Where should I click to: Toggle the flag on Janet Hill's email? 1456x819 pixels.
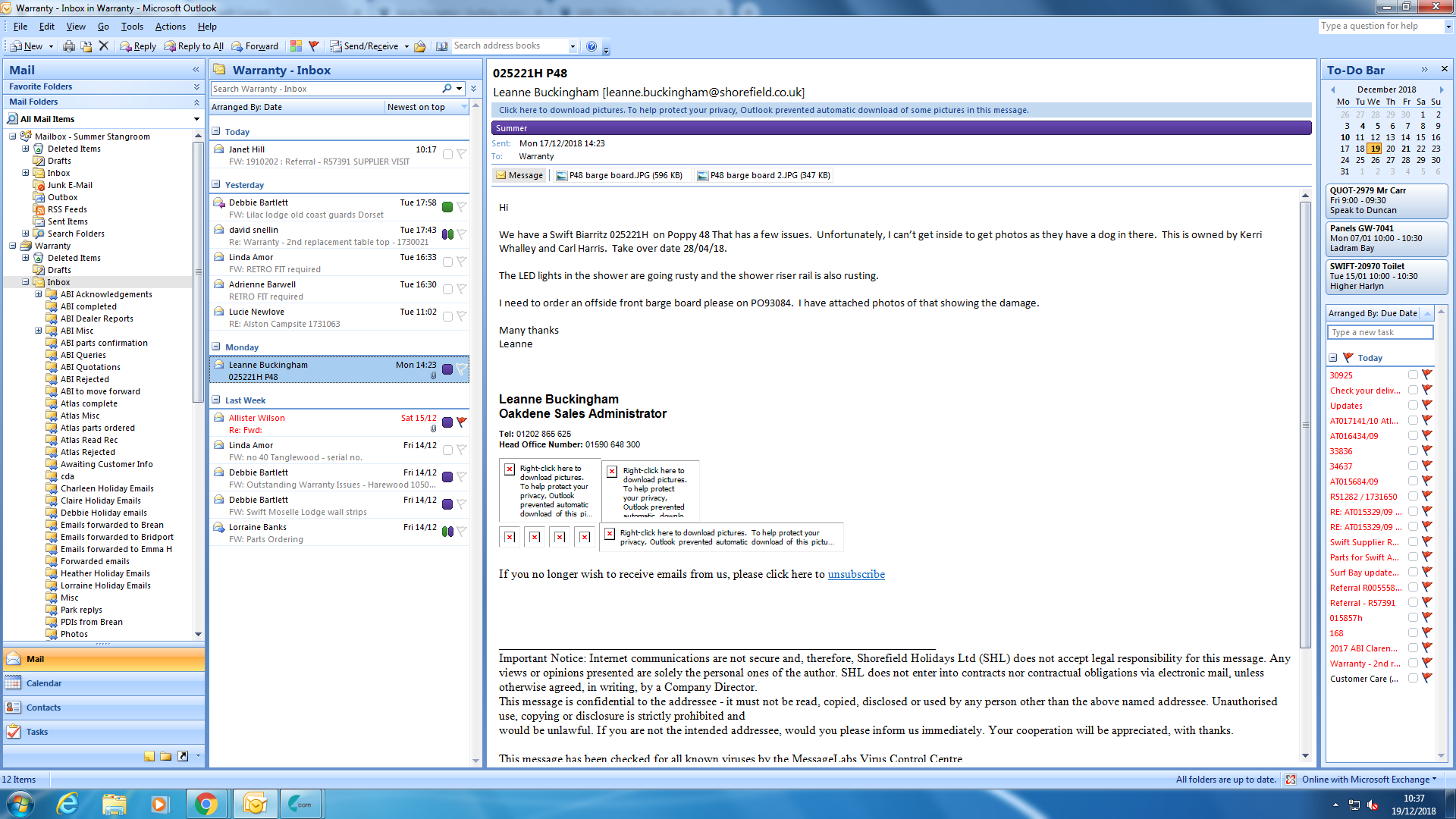point(461,154)
